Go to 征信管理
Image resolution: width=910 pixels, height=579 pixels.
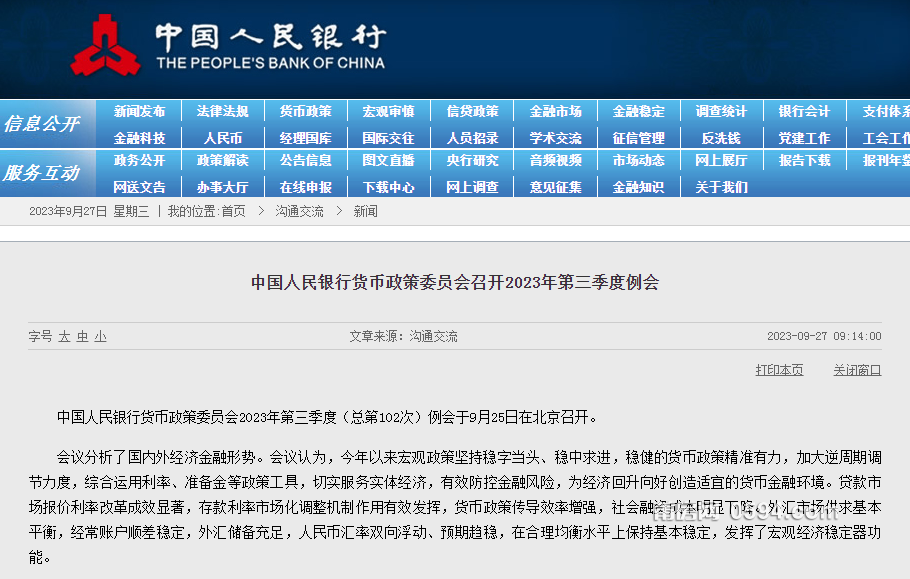click(638, 138)
